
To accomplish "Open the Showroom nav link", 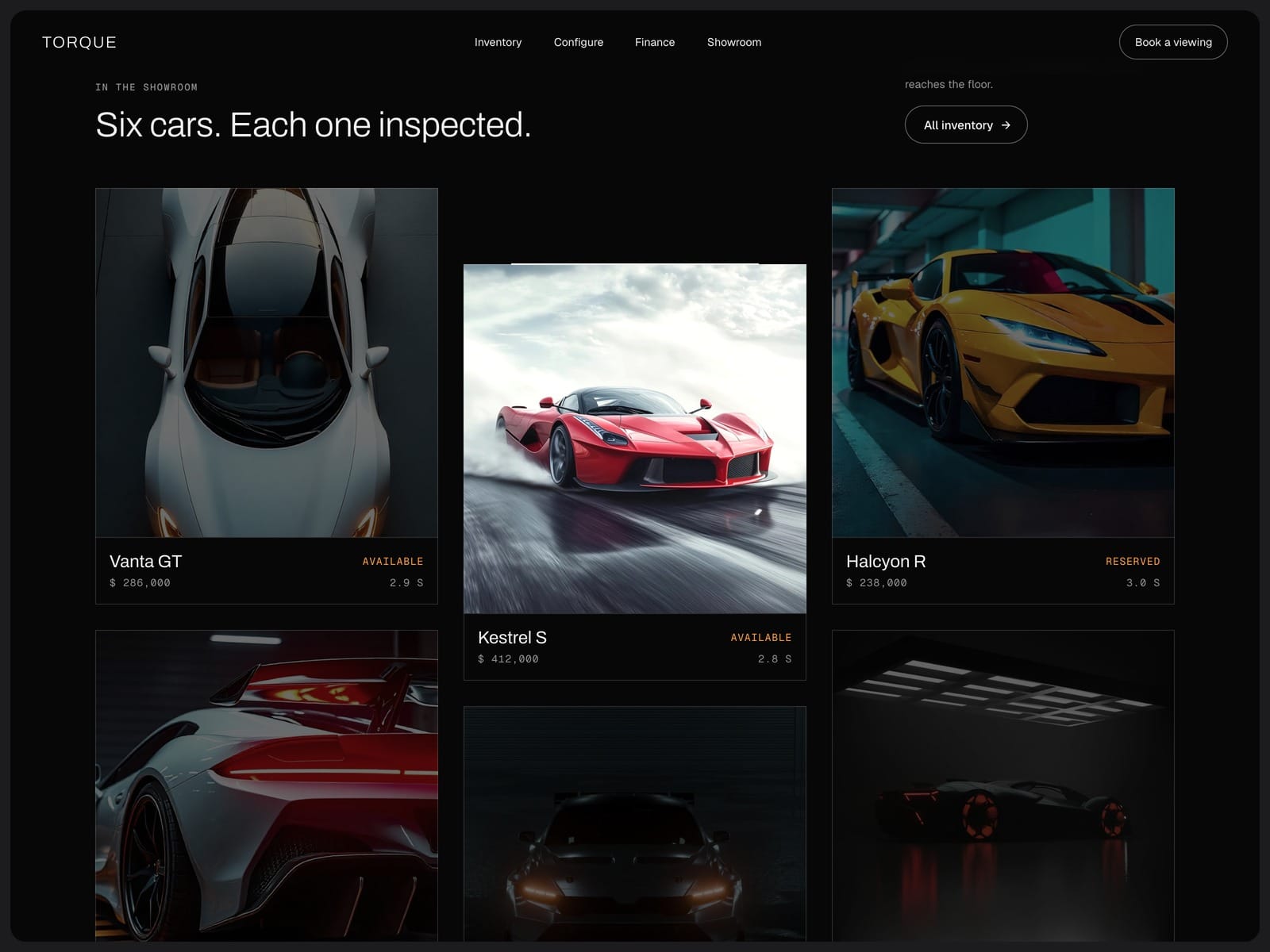I will tap(734, 42).
